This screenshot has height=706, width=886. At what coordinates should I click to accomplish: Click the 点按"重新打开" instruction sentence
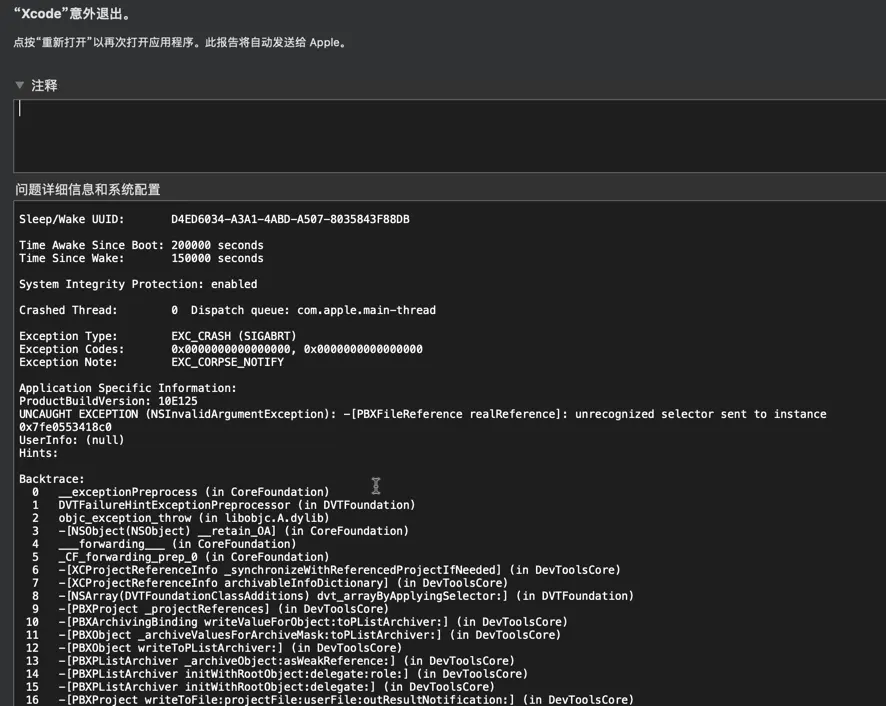[x=180, y=42]
